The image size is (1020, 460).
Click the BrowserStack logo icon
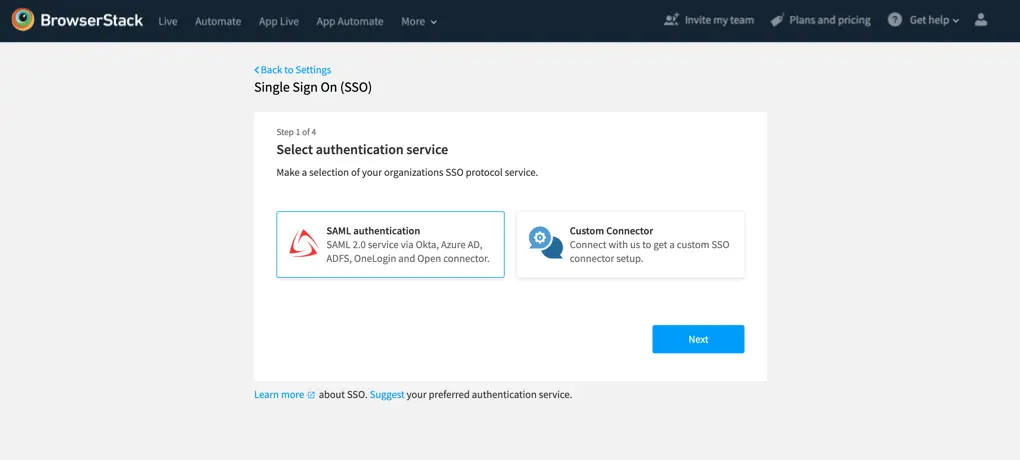tap(23, 20)
